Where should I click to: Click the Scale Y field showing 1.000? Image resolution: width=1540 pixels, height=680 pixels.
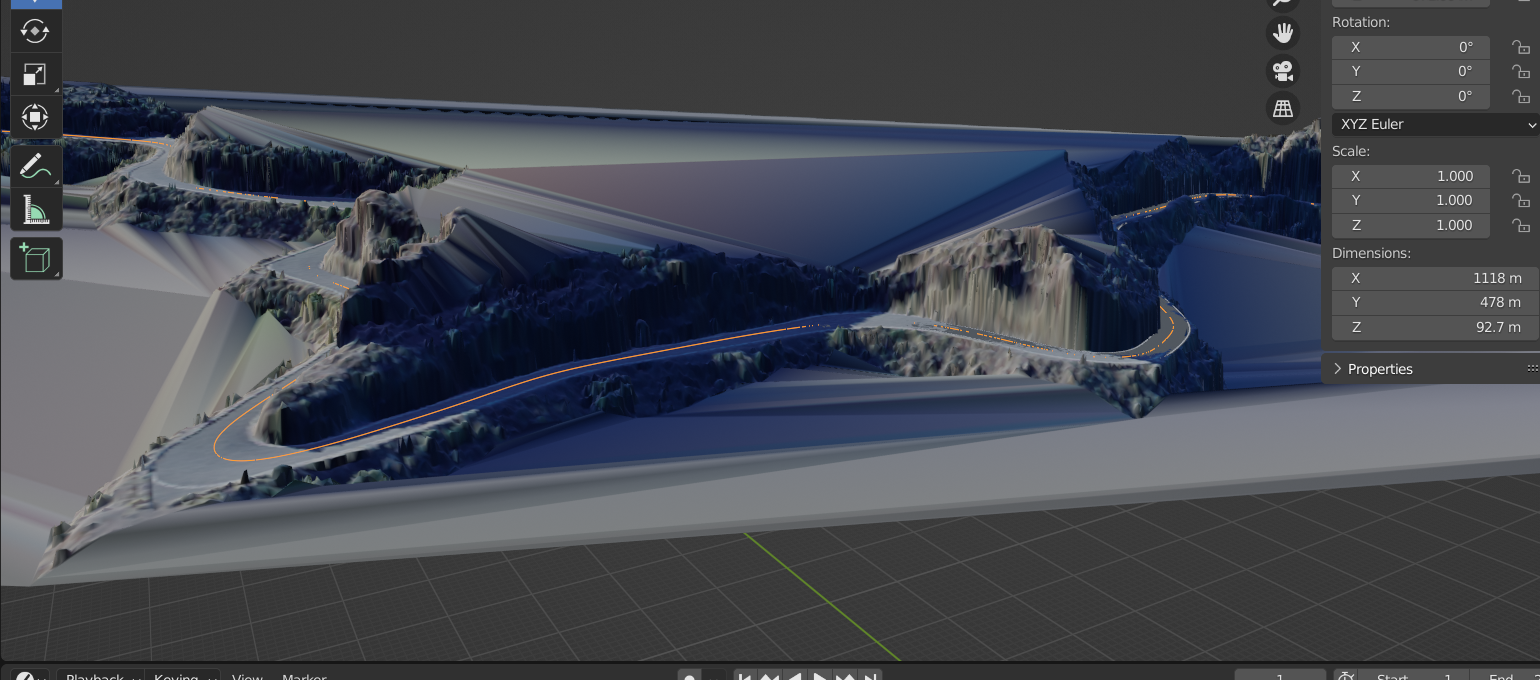click(1411, 200)
